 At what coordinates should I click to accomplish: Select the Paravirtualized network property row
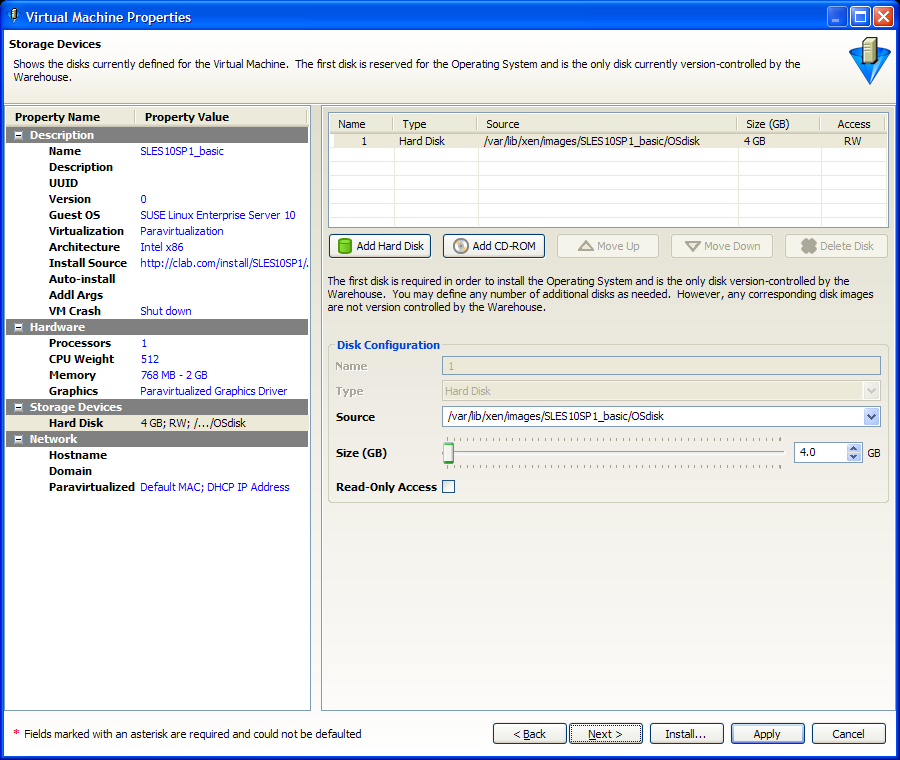(157, 487)
